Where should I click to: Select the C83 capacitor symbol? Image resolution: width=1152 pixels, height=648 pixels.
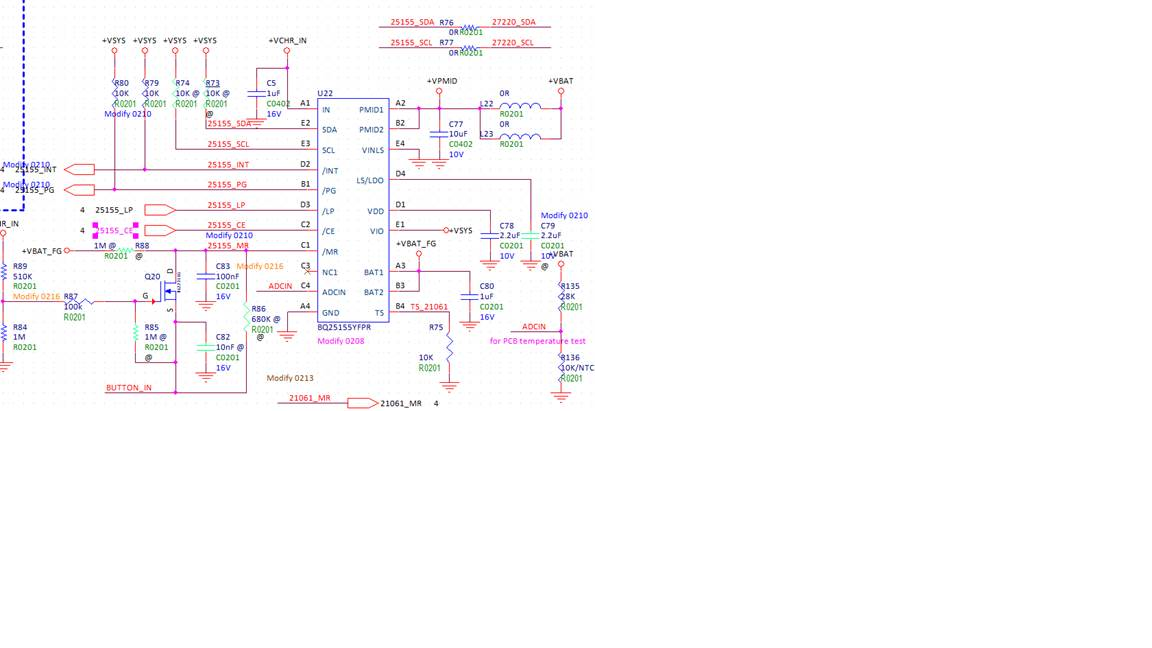(x=206, y=276)
